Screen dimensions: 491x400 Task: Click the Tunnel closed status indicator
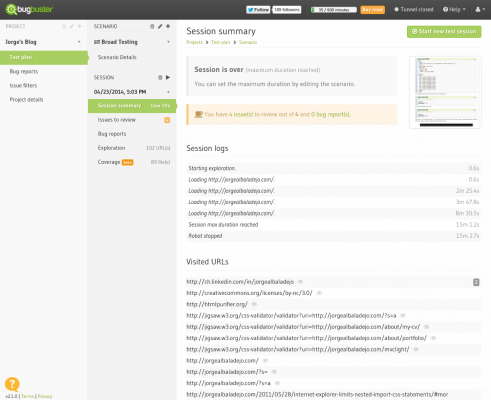coord(414,10)
